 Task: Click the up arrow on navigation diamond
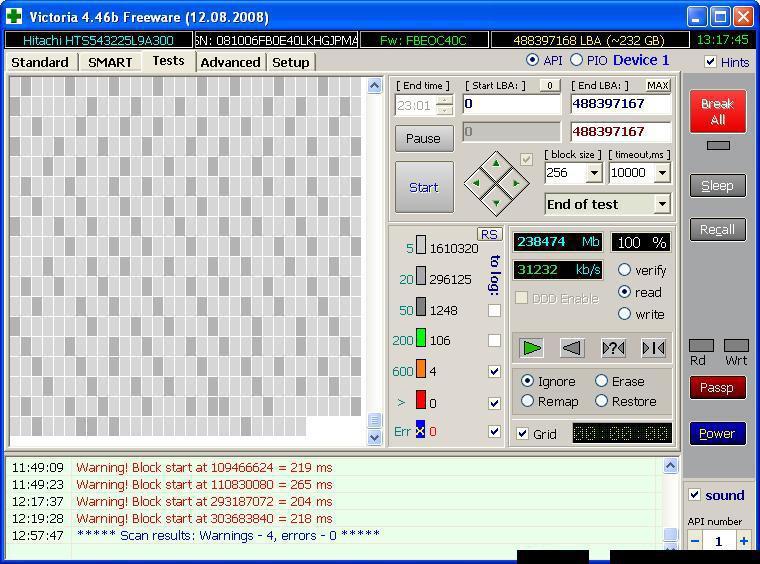click(496, 164)
